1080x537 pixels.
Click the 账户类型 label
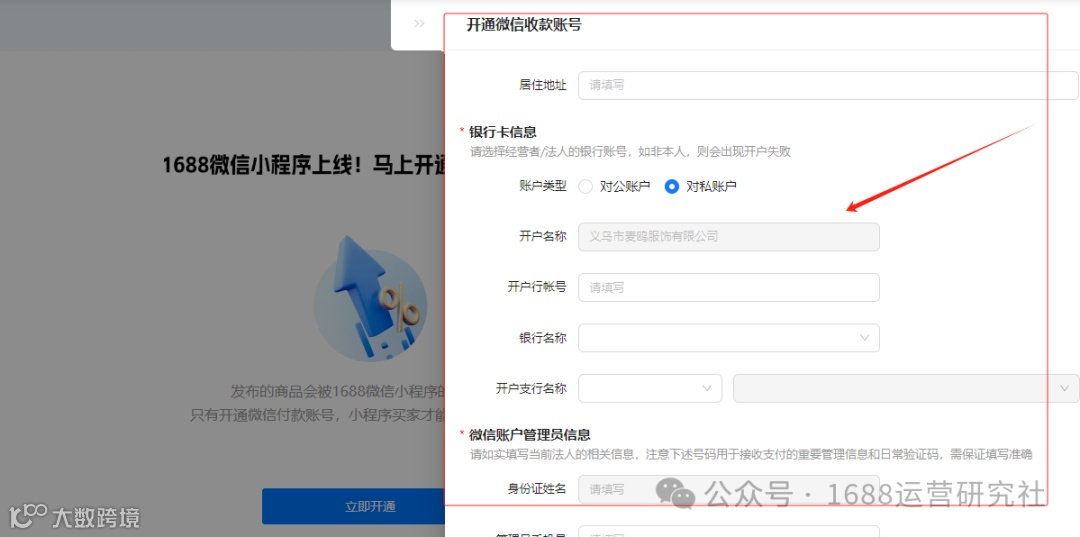tap(543, 187)
